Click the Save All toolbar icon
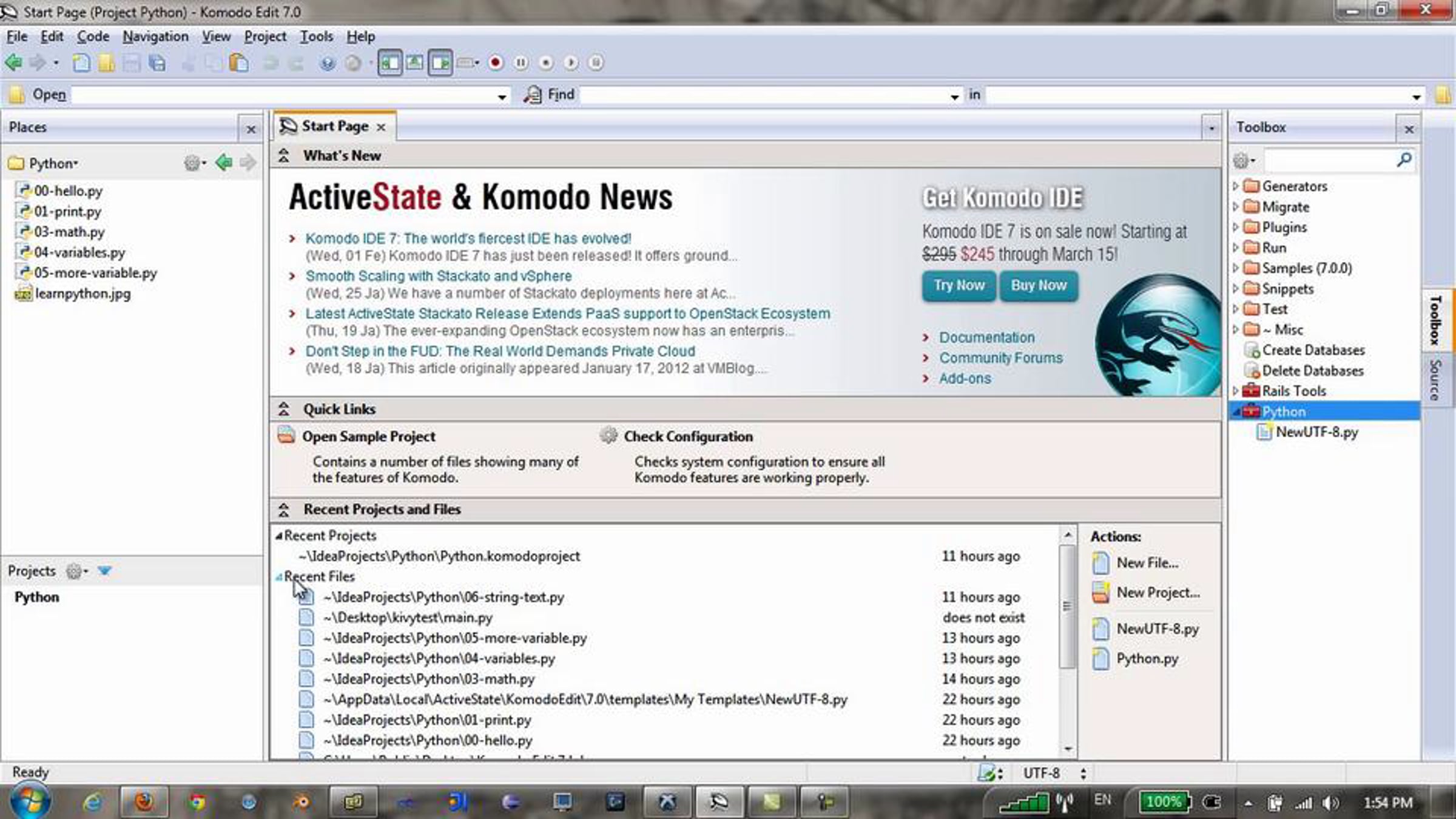 click(x=157, y=62)
